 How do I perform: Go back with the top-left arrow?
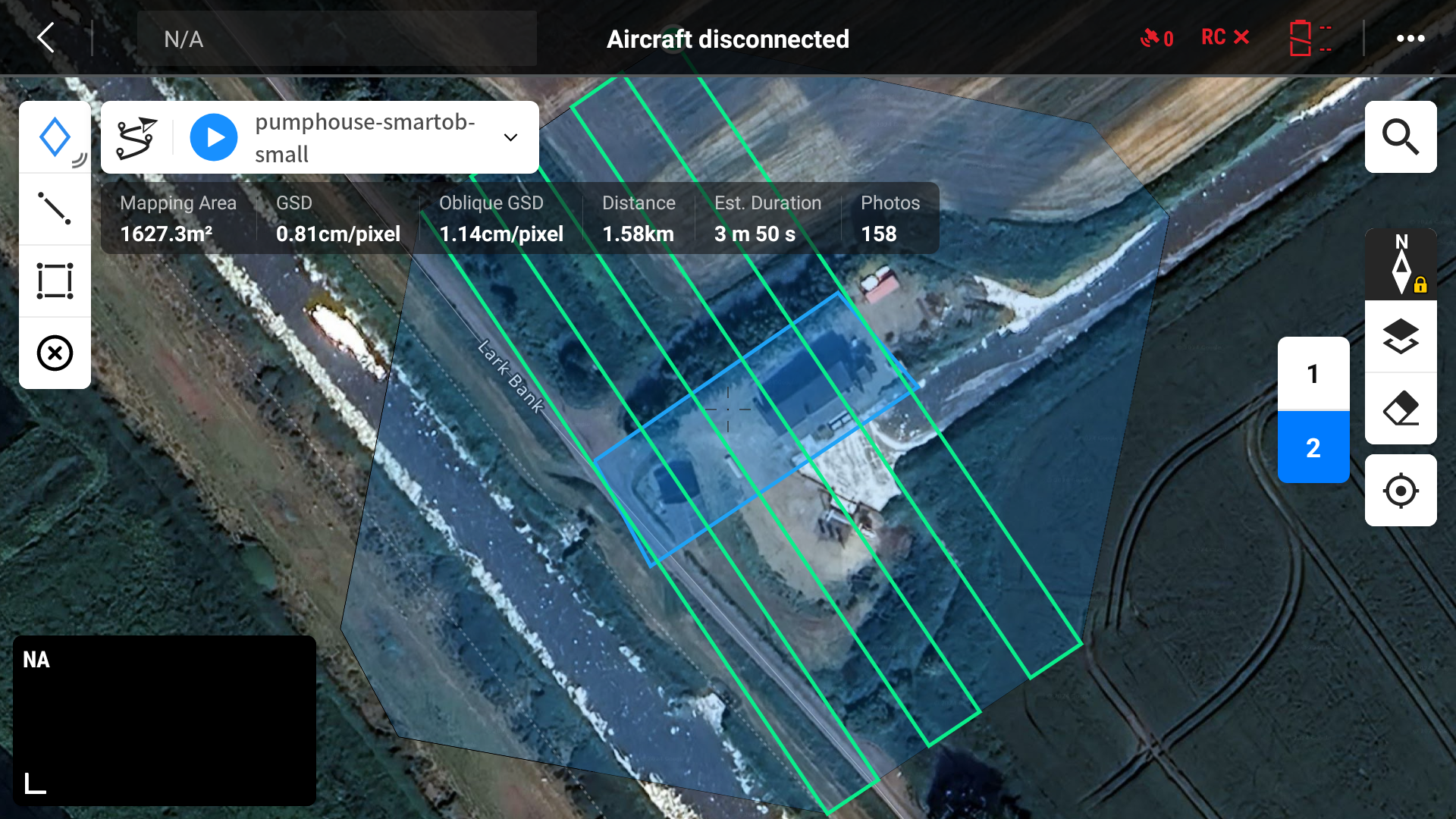tap(46, 37)
